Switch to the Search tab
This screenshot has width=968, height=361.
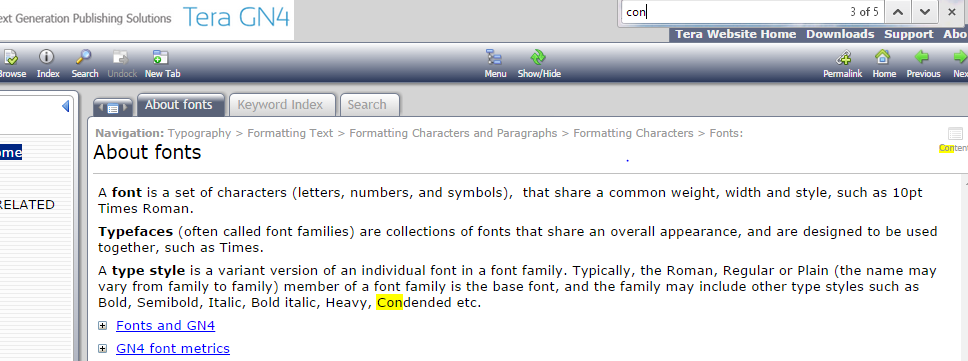[x=367, y=105]
